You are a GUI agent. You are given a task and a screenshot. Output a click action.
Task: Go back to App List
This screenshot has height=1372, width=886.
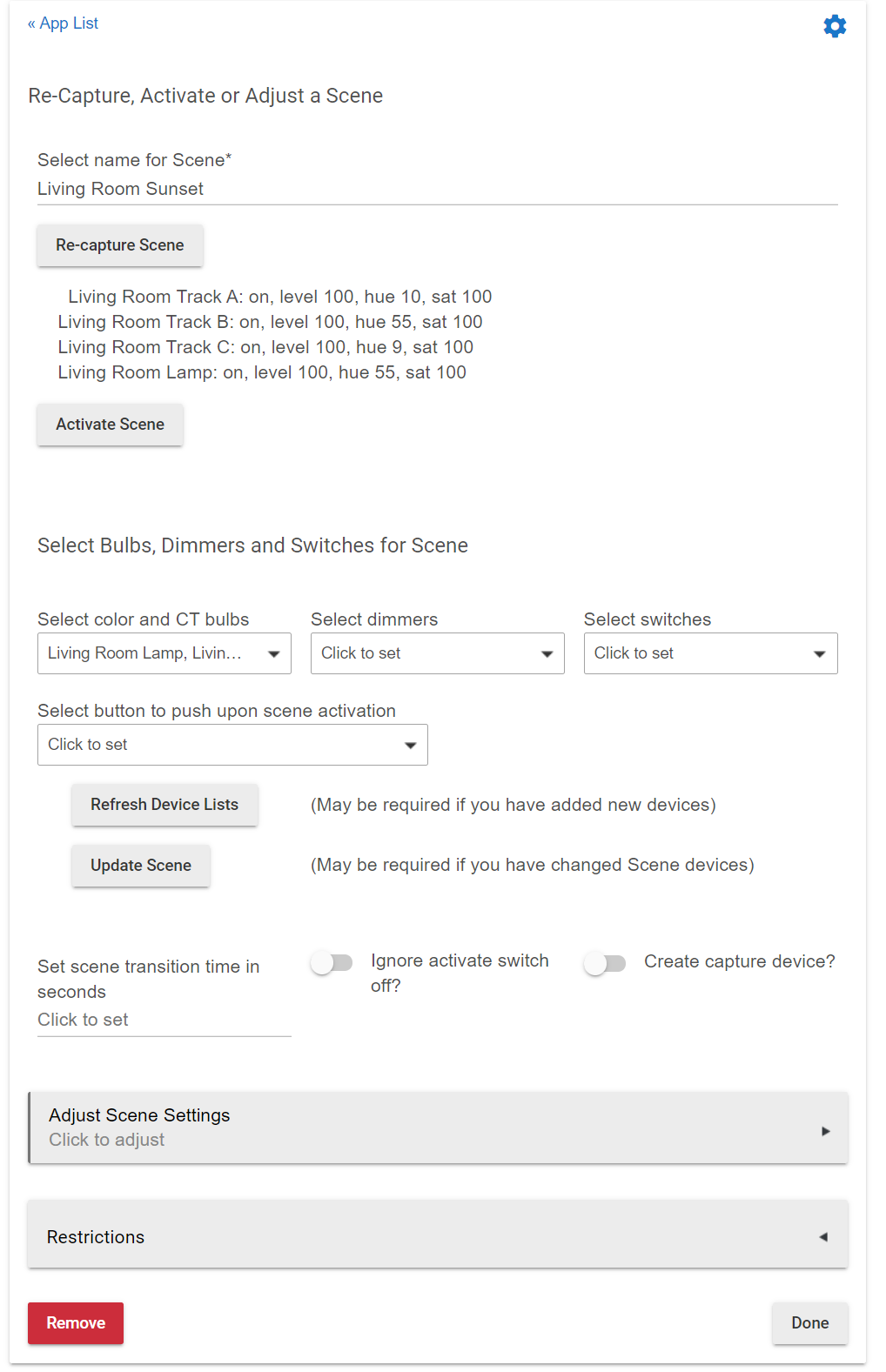(63, 23)
